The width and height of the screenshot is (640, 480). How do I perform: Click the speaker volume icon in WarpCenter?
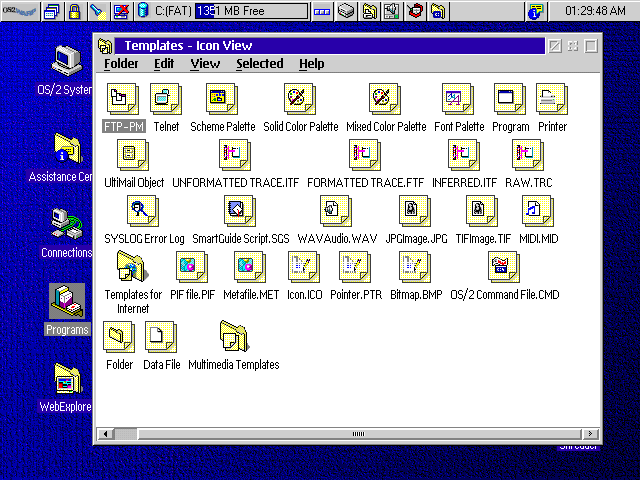click(x=391, y=11)
